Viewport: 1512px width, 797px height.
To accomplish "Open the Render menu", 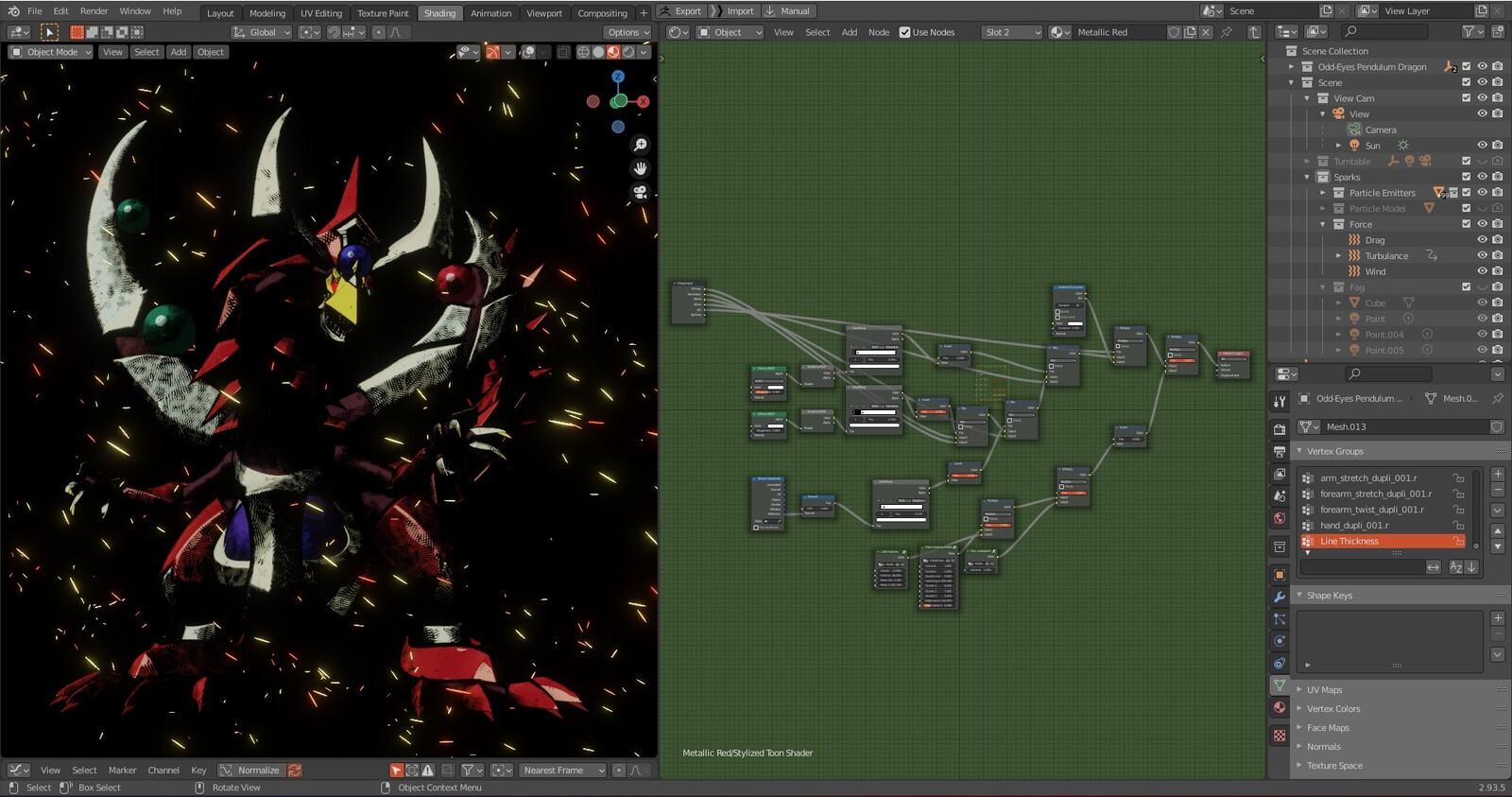I will click(94, 11).
